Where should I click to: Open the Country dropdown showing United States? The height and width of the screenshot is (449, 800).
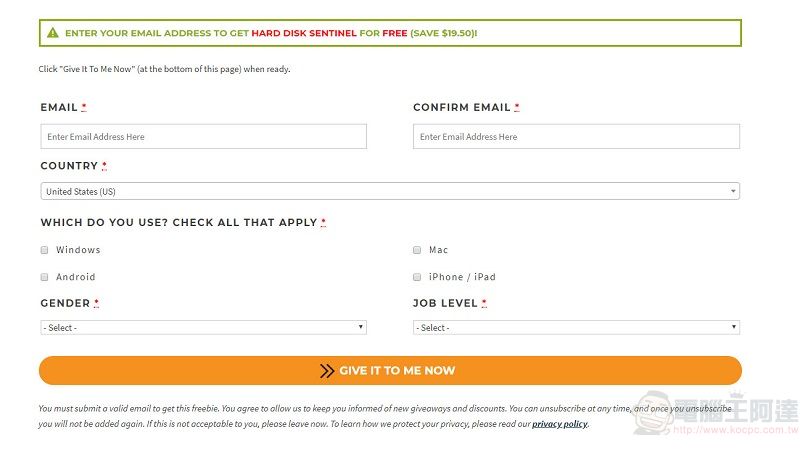(390, 191)
